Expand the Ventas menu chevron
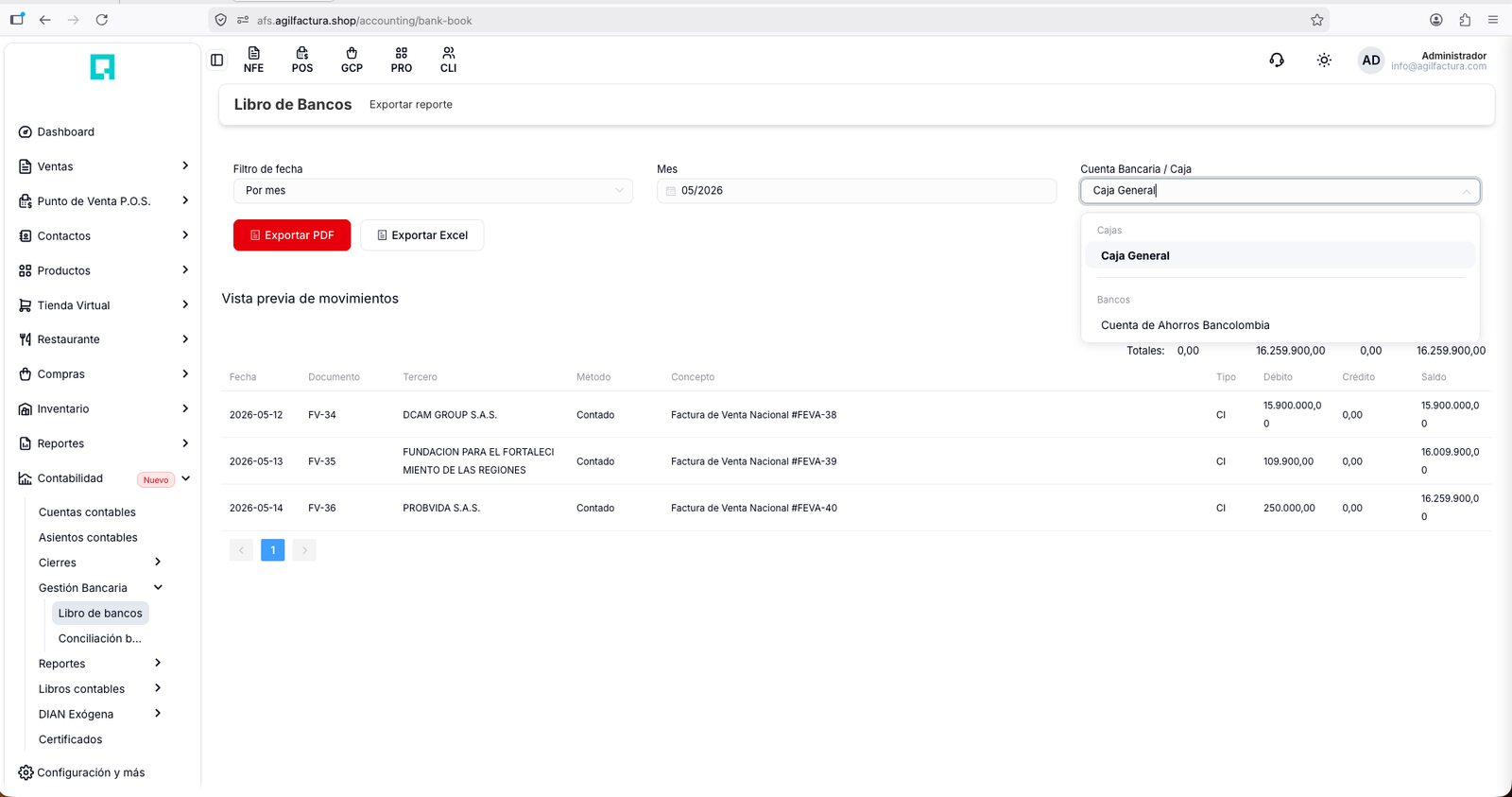The width and height of the screenshot is (1512, 797). click(185, 165)
